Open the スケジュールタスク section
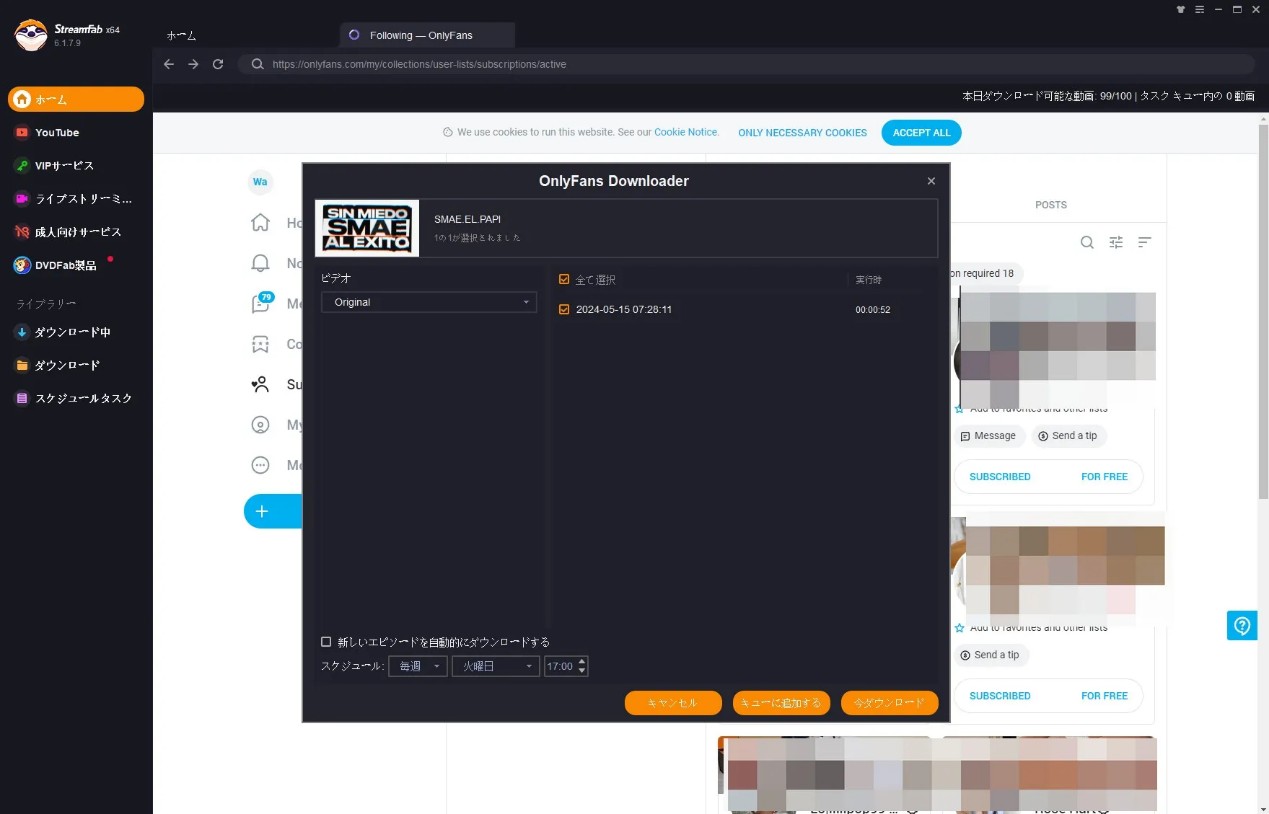 83,398
